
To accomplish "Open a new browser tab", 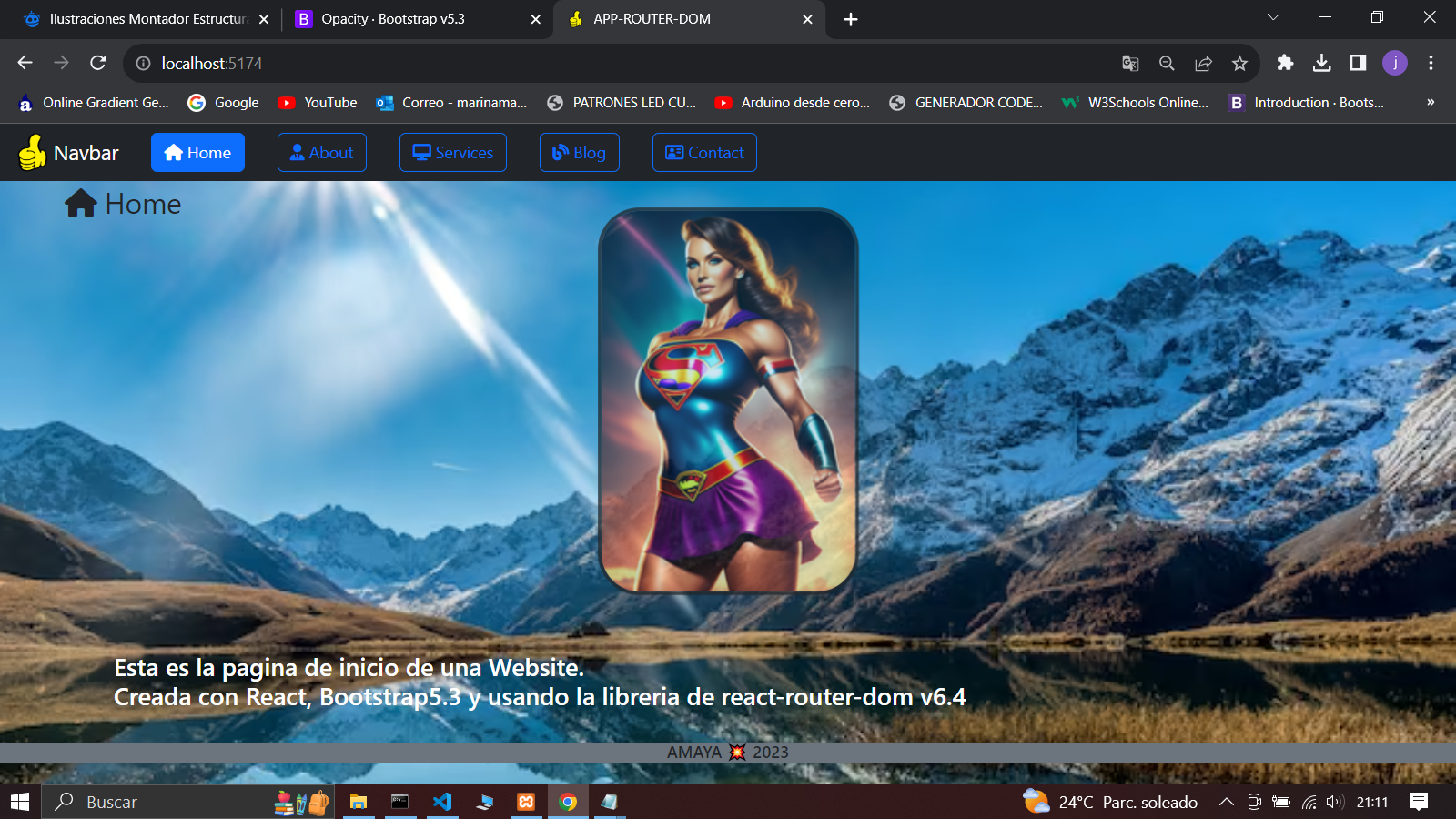I will pyautogui.click(x=851, y=19).
